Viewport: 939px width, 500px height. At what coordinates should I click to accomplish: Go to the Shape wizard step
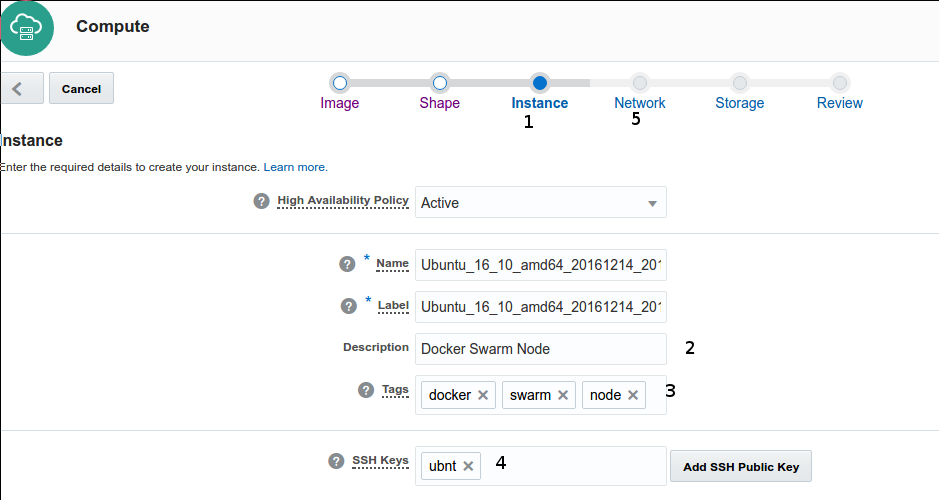[x=439, y=83]
